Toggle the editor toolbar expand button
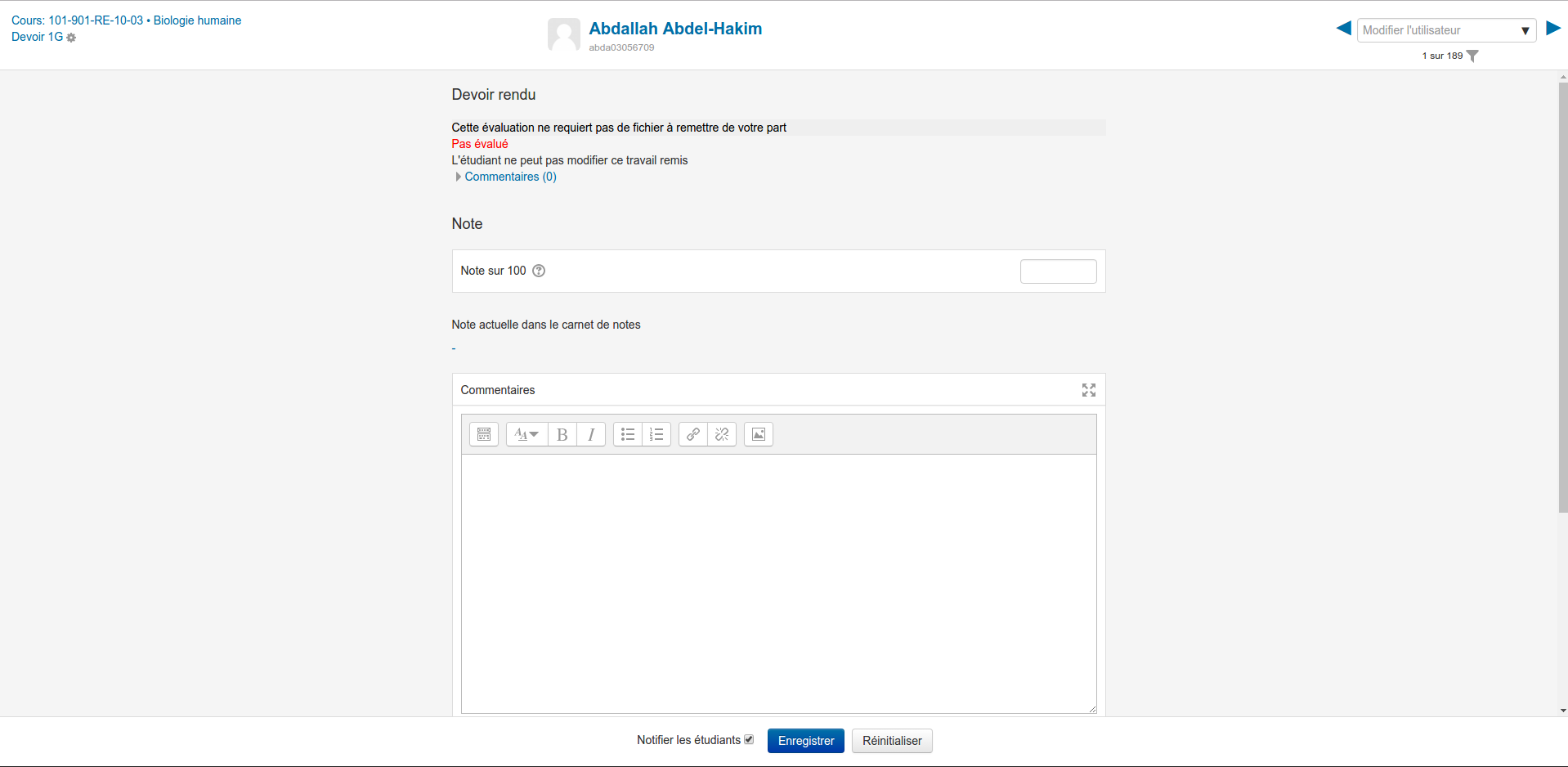The height and width of the screenshot is (767, 1568). [x=484, y=434]
